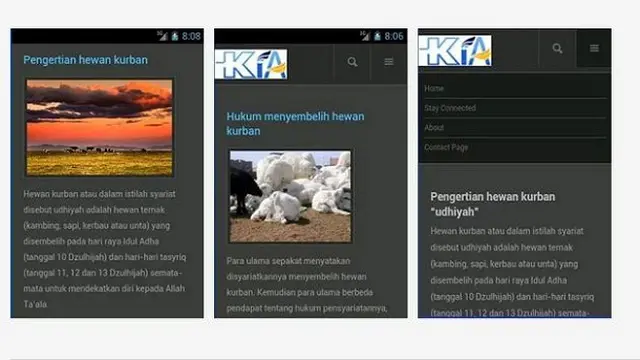Click KIA logo in middle phone
Screen dimensions: 640x360
(251, 64)
